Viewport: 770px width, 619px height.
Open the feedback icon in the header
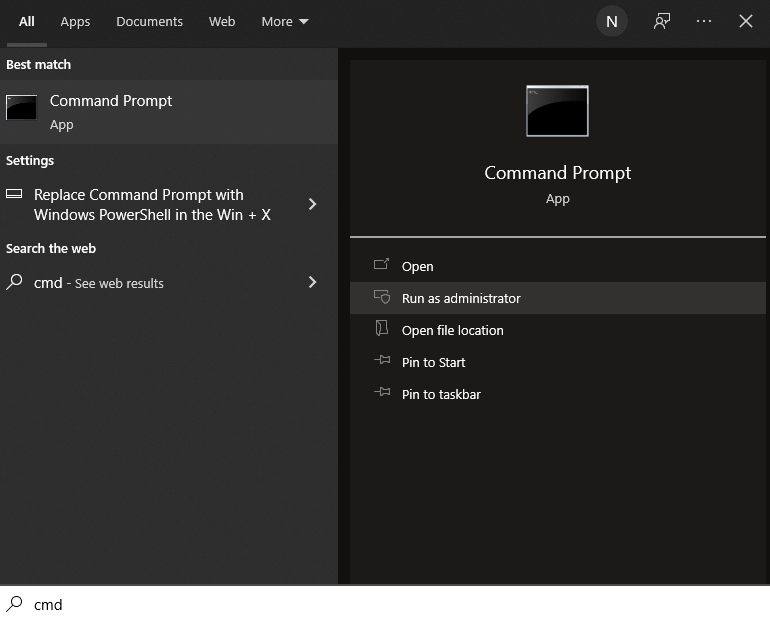[x=662, y=21]
